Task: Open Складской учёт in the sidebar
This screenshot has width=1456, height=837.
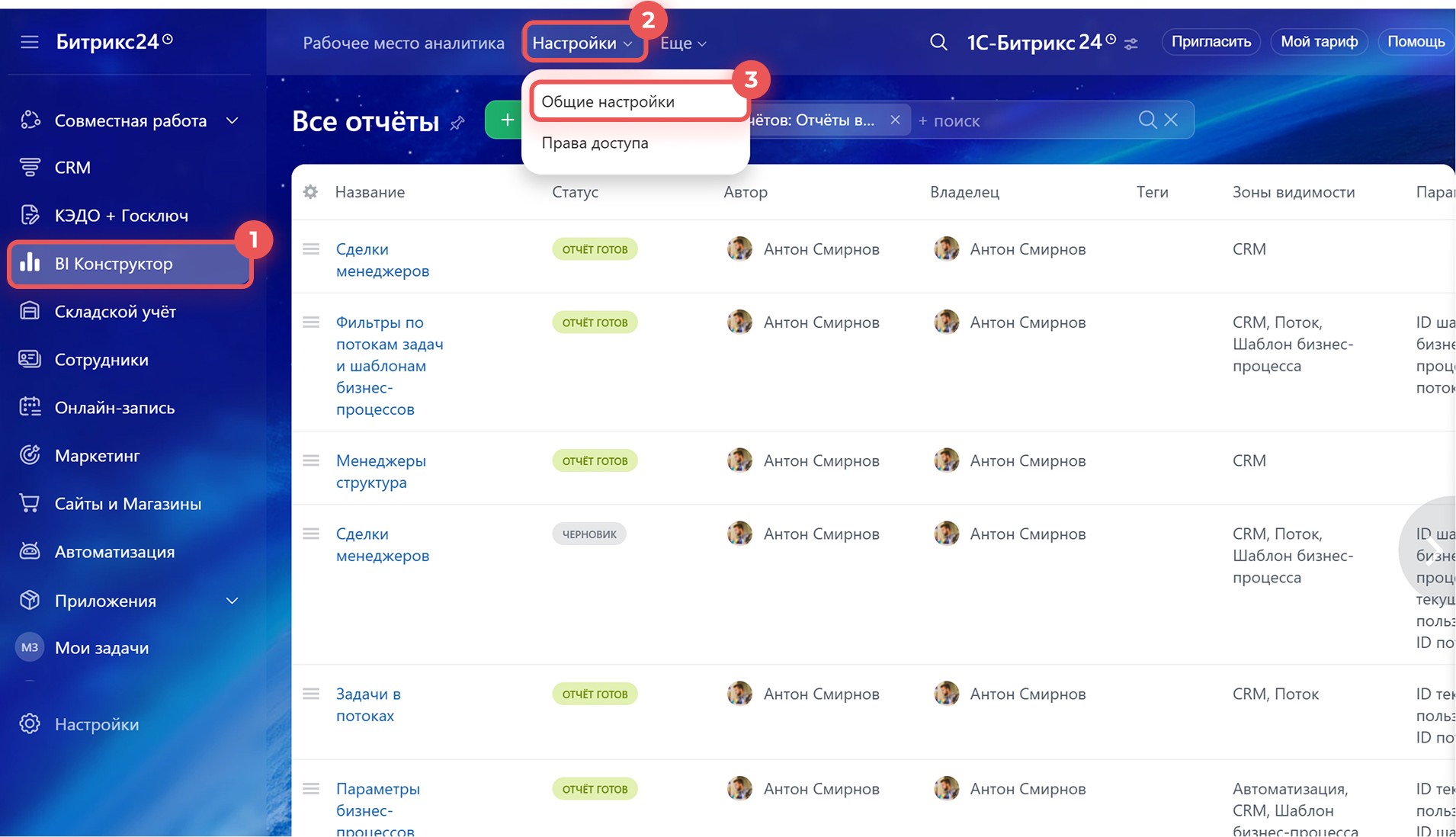Action: [115, 312]
